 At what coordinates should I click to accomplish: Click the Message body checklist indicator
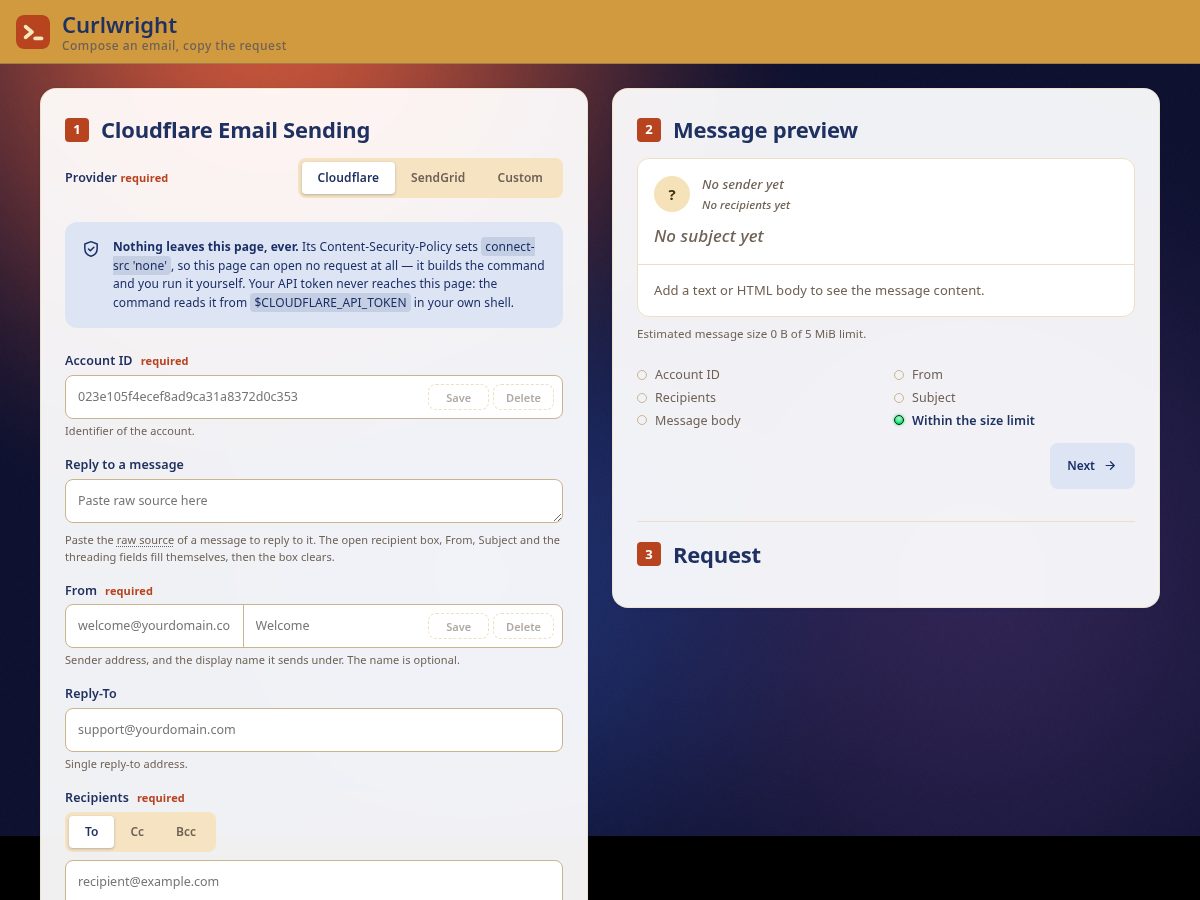642,421
